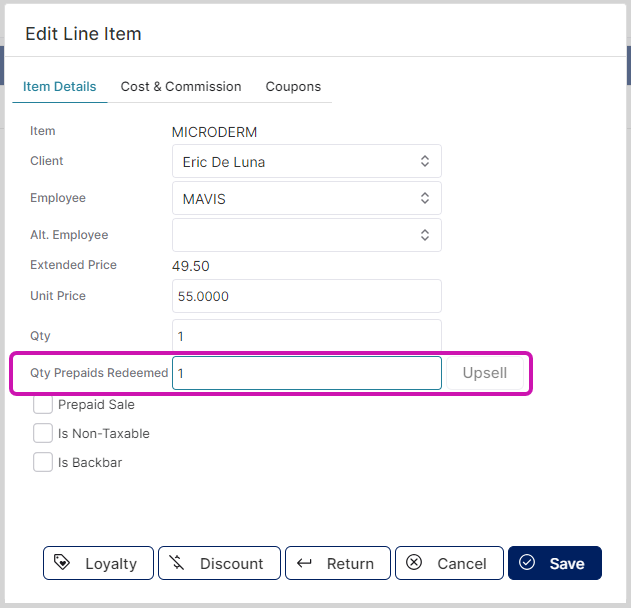Click the Save checkmark icon
631x608 pixels.
[x=527, y=563]
